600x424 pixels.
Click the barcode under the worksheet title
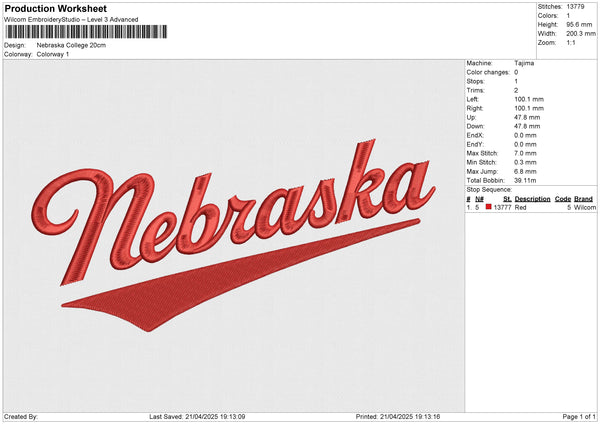[x=86, y=32]
